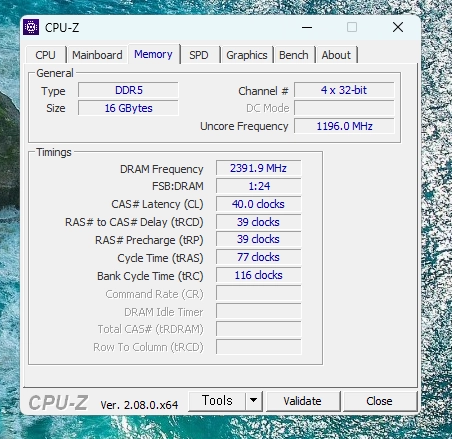Click the 1196.0 MHz uncore frequency value
Screen dimensions: 452x439
click(x=344, y=126)
